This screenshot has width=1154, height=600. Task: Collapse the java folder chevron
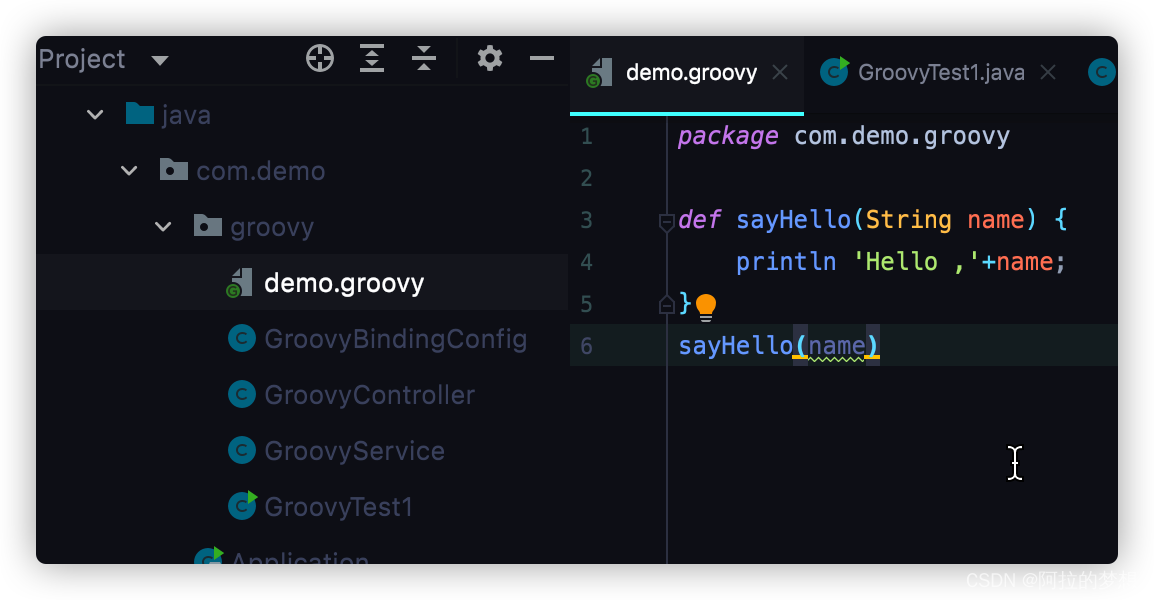point(95,115)
